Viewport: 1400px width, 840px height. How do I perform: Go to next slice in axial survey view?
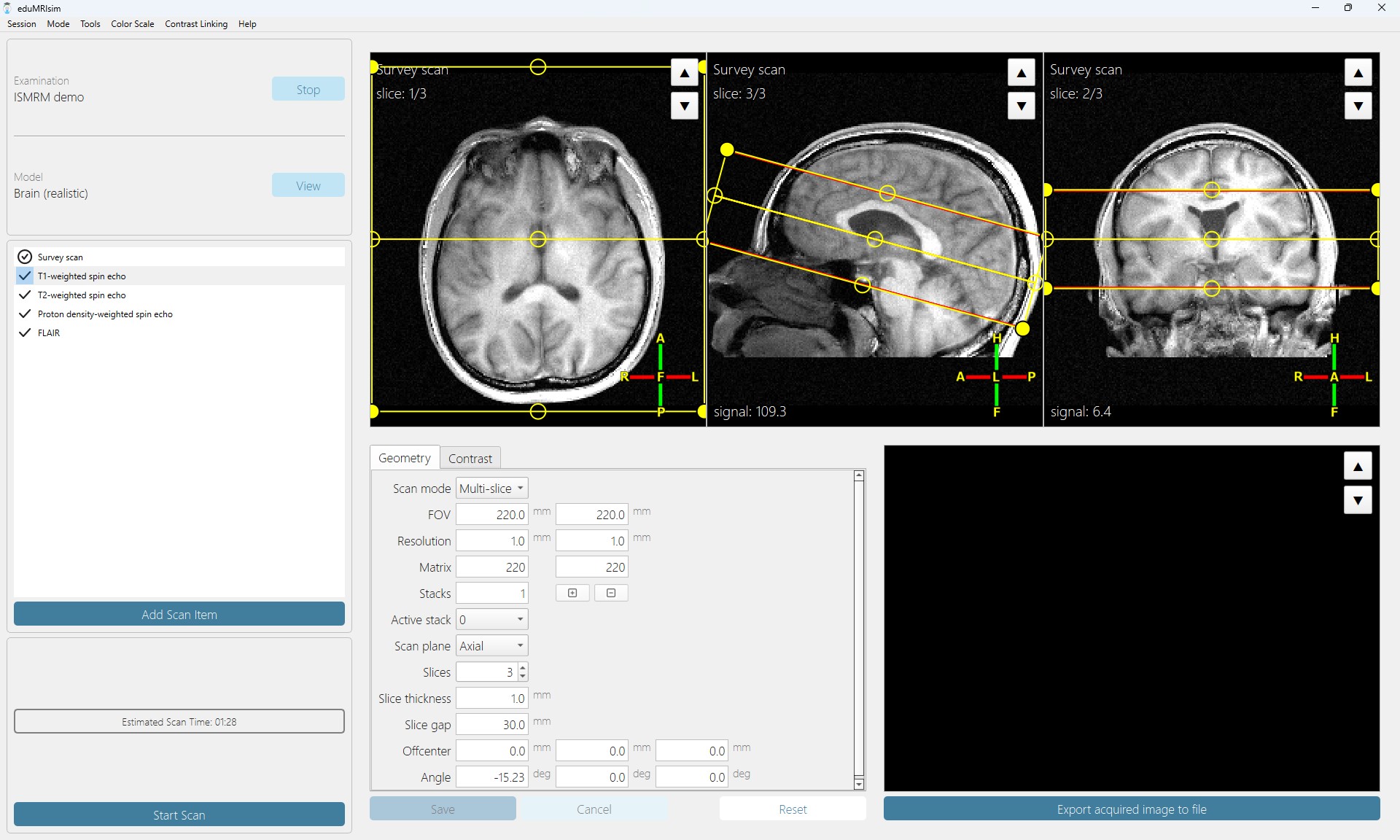[x=684, y=106]
